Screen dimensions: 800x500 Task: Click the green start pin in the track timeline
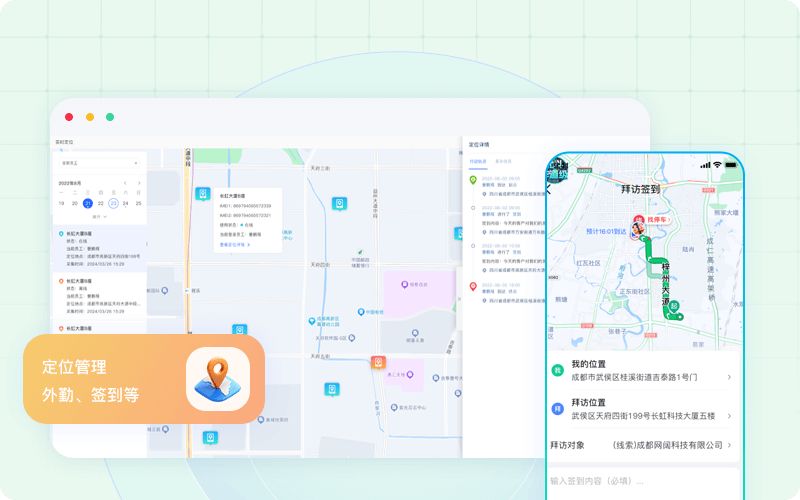[x=473, y=180]
